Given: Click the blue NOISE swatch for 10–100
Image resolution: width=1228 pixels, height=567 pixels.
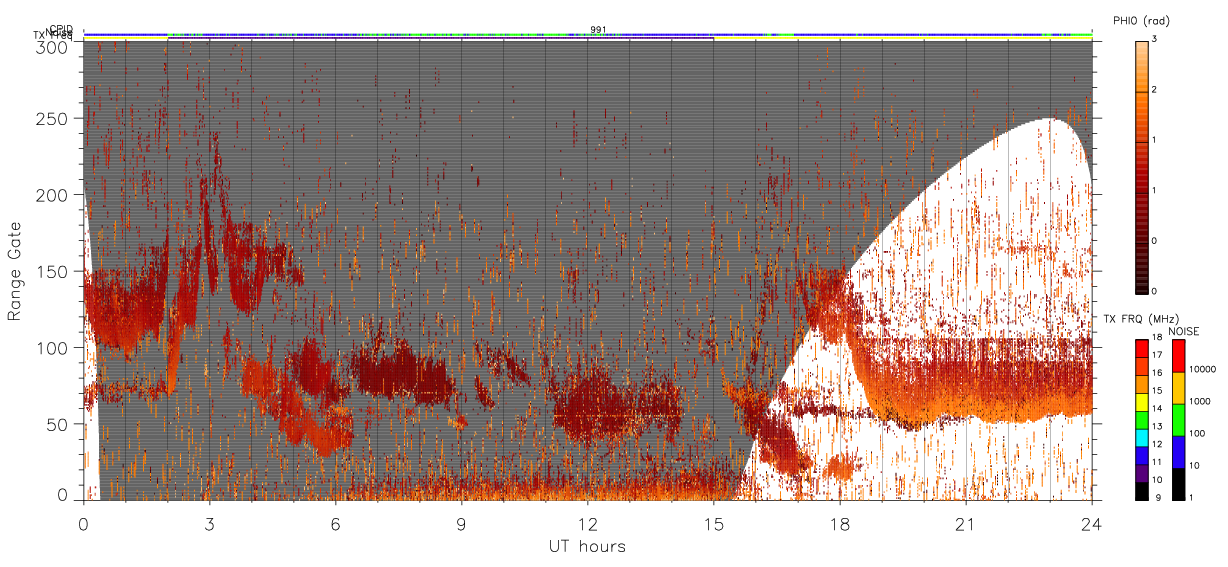Looking at the screenshot, I should point(1177,451).
